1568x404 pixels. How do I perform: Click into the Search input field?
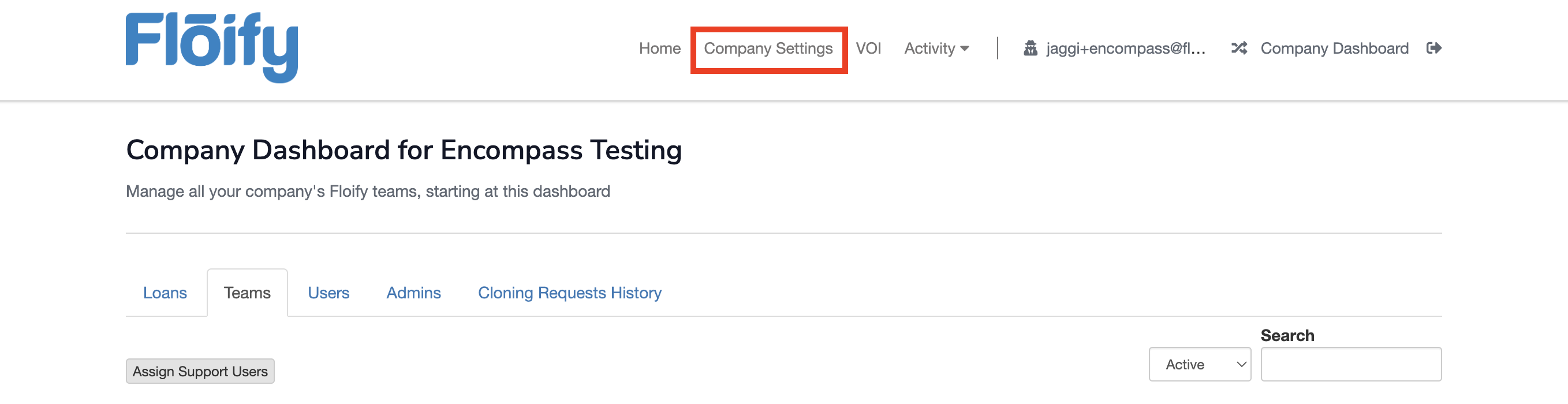point(1352,364)
